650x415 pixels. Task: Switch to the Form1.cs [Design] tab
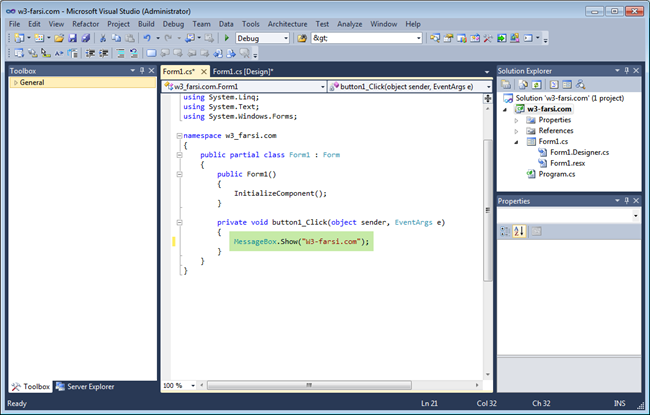(243, 71)
